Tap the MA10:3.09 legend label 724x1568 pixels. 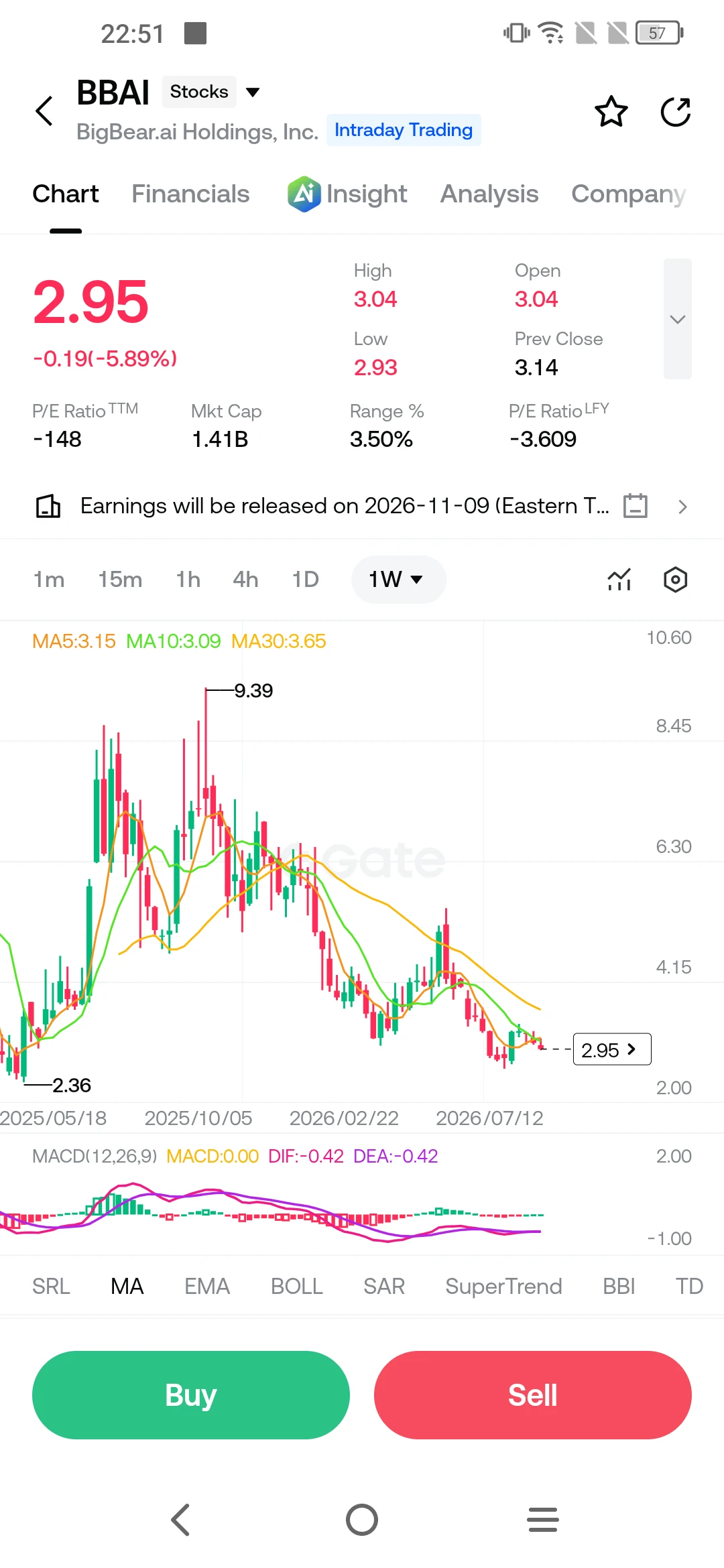[x=174, y=641]
